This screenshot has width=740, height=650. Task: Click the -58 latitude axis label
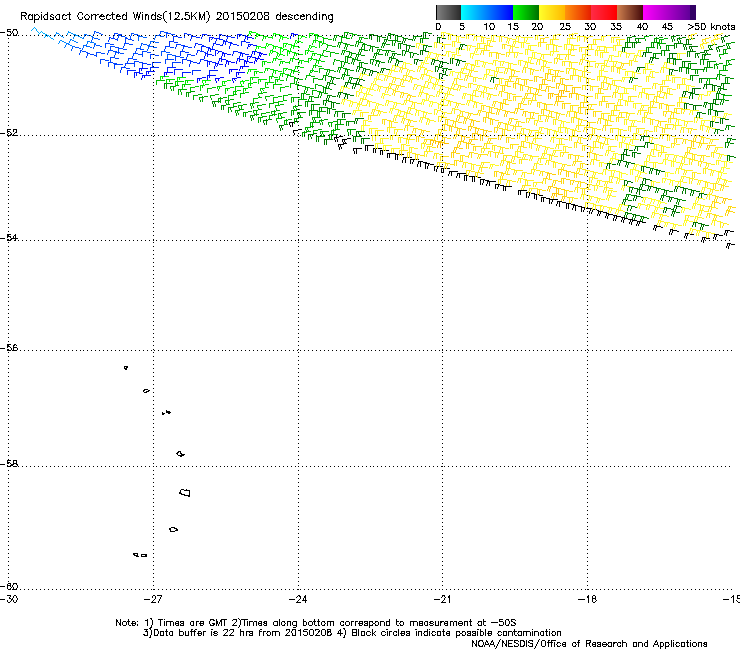pos(9,464)
